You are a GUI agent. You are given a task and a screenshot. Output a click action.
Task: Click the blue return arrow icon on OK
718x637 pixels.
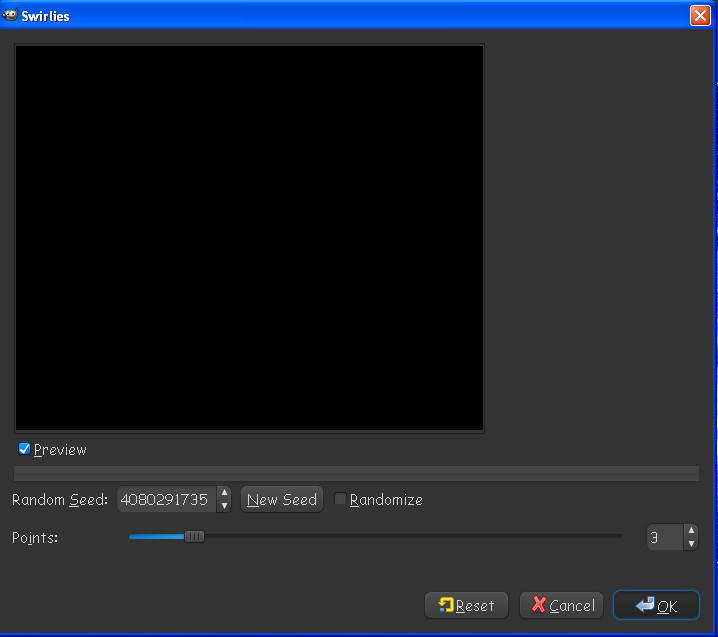point(644,605)
